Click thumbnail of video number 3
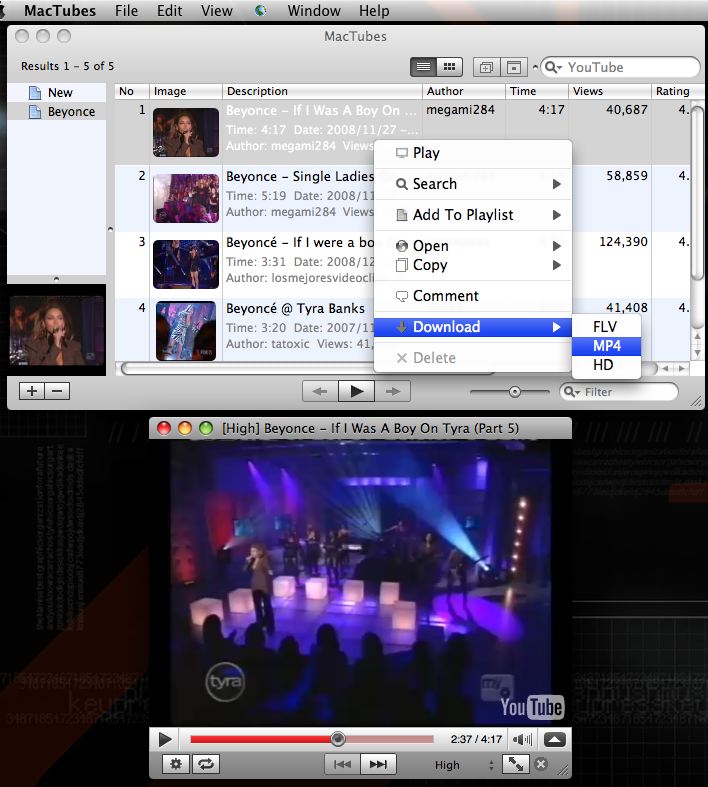 pos(186,264)
